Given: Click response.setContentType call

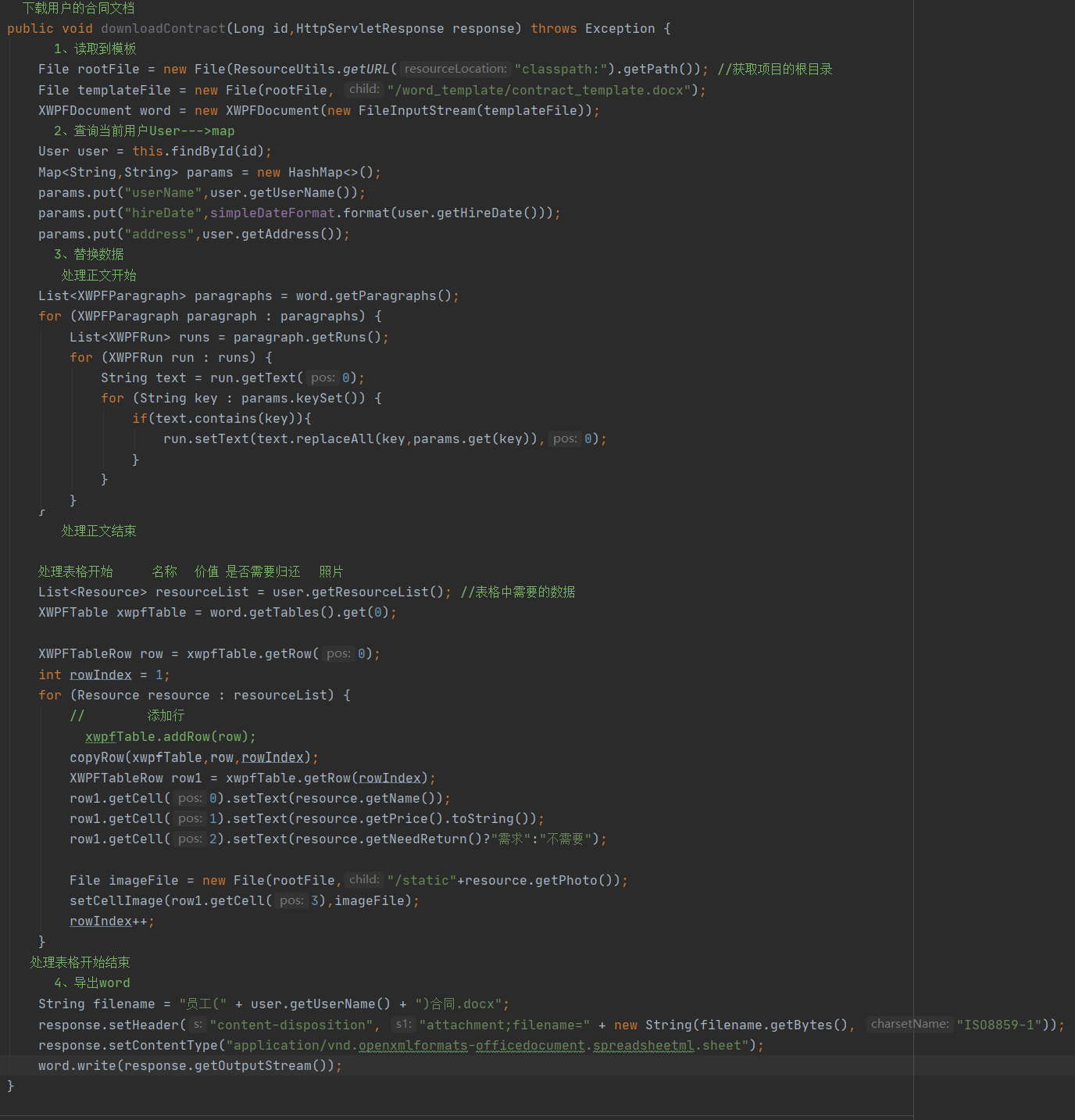Looking at the screenshot, I should pyautogui.click(x=398, y=1045).
